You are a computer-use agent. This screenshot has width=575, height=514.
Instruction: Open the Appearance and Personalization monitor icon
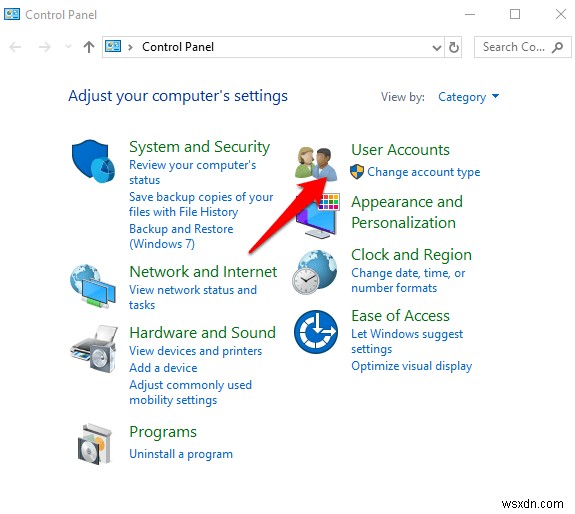click(x=318, y=215)
